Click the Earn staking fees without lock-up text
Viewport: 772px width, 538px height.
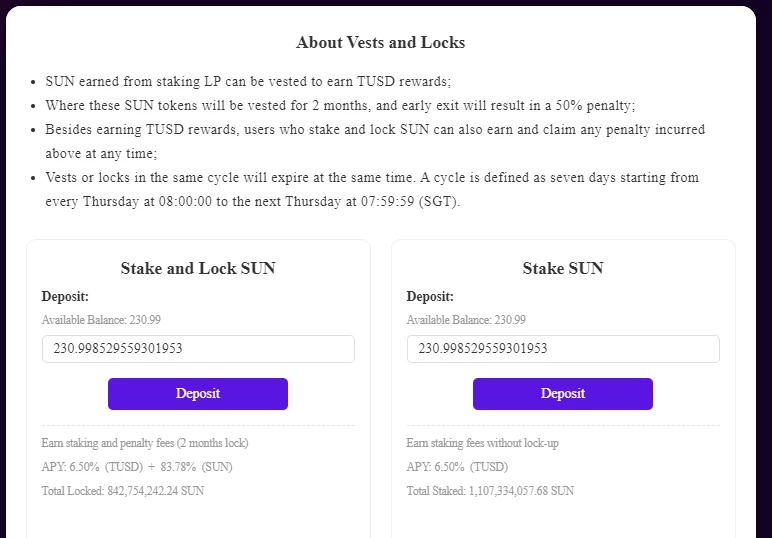pyautogui.click(x=482, y=443)
